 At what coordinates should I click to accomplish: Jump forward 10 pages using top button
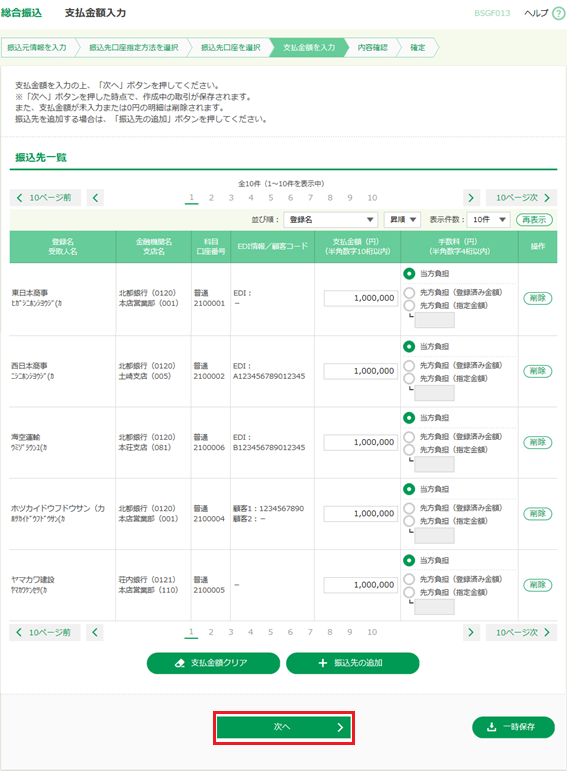click(x=521, y=198)
